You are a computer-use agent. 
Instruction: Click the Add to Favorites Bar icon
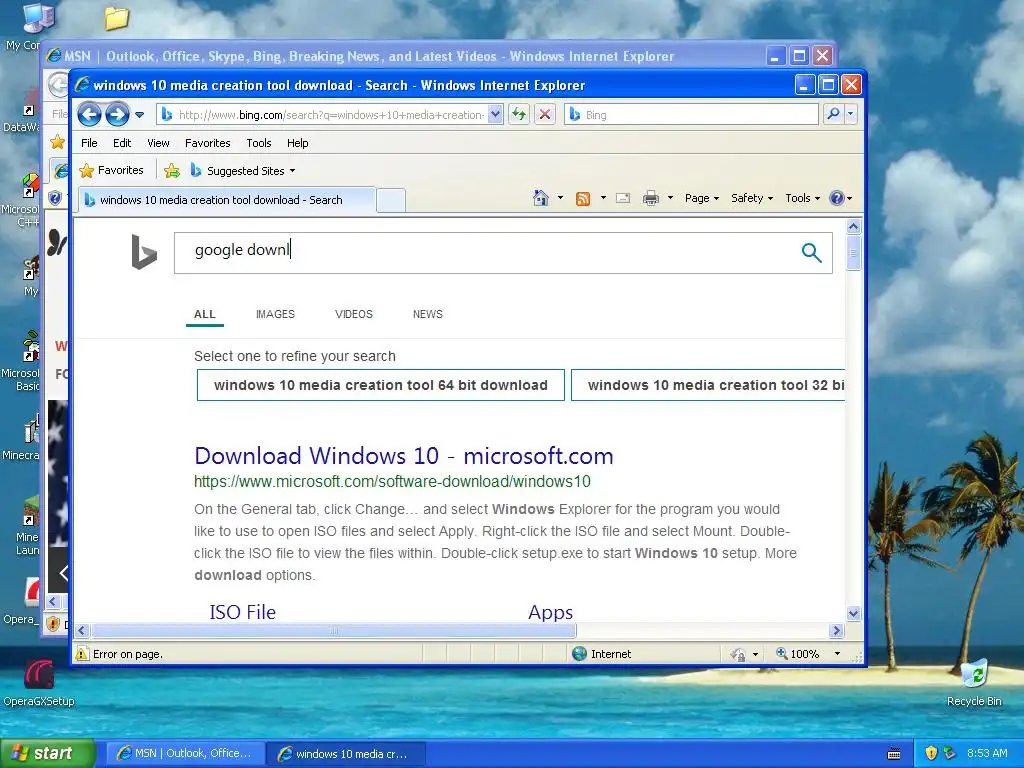(172, 171)
